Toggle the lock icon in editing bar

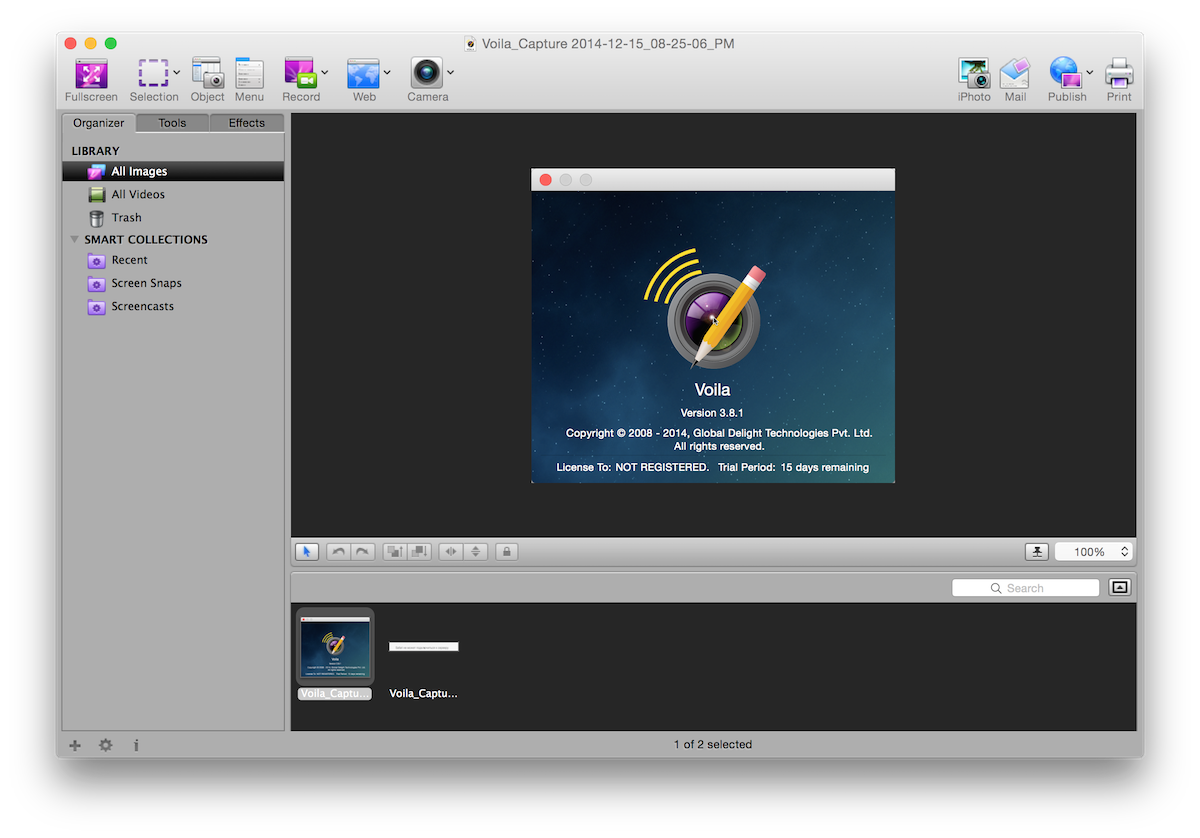tap(507, 551)
